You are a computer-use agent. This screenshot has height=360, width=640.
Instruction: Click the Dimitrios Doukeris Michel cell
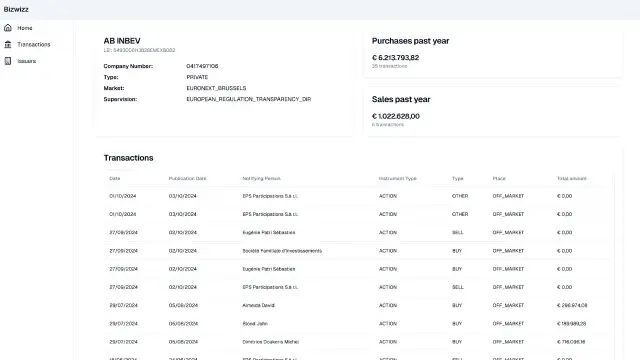pyautogui.click(x=271, y=342)
